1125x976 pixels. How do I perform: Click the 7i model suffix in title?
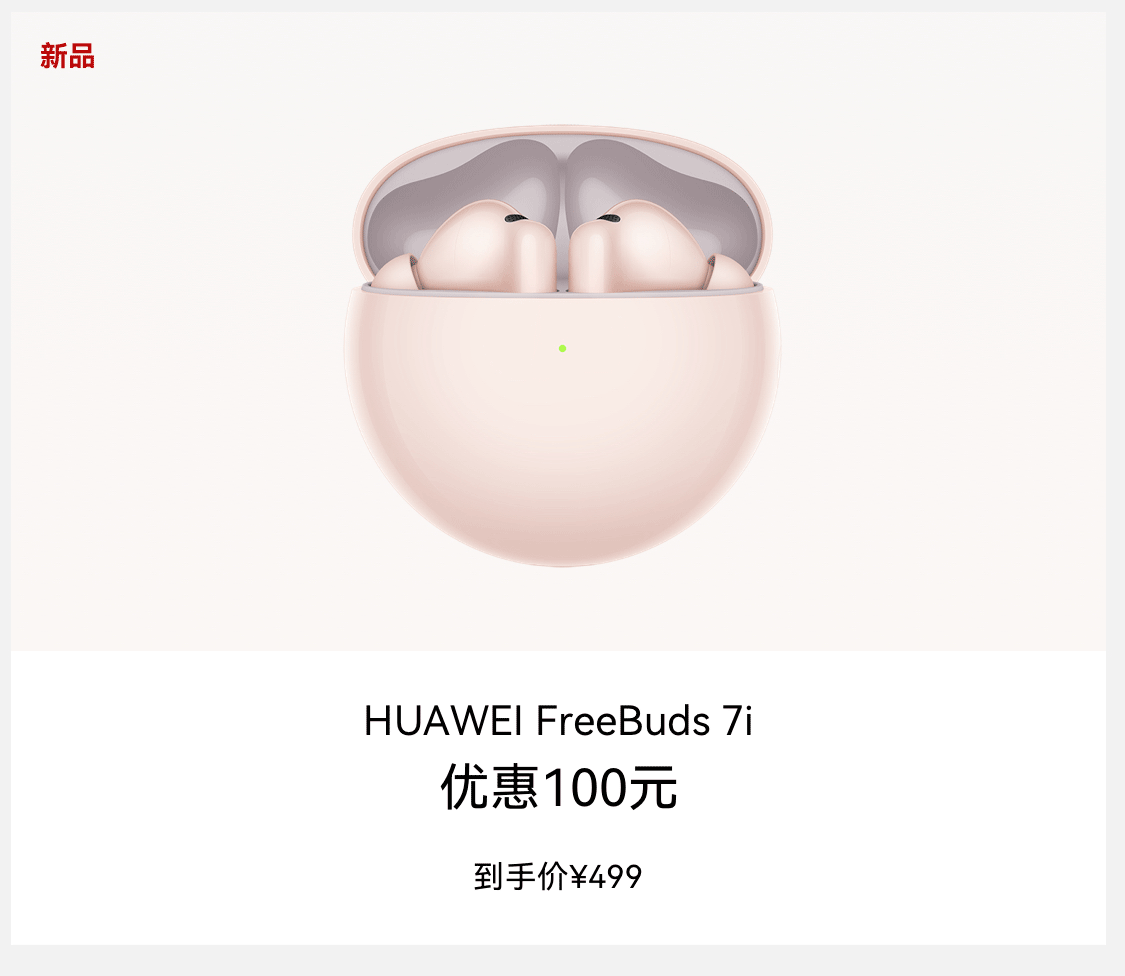click(738, 721)
